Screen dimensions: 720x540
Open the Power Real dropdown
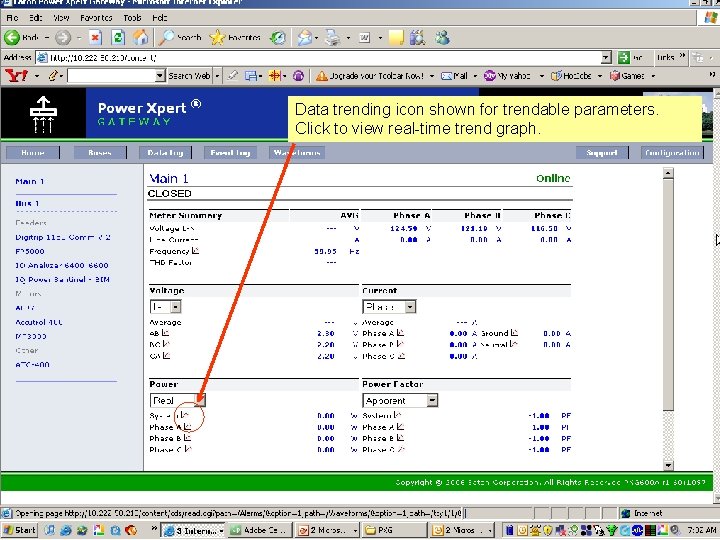click(178, 400)
